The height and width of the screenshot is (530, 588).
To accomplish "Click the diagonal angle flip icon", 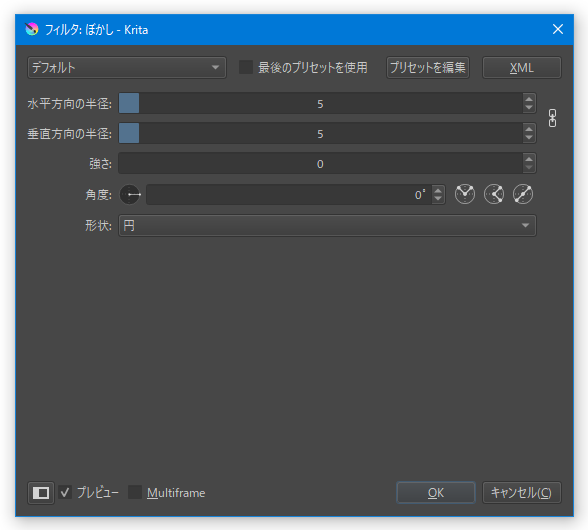I will click(523, 194).
